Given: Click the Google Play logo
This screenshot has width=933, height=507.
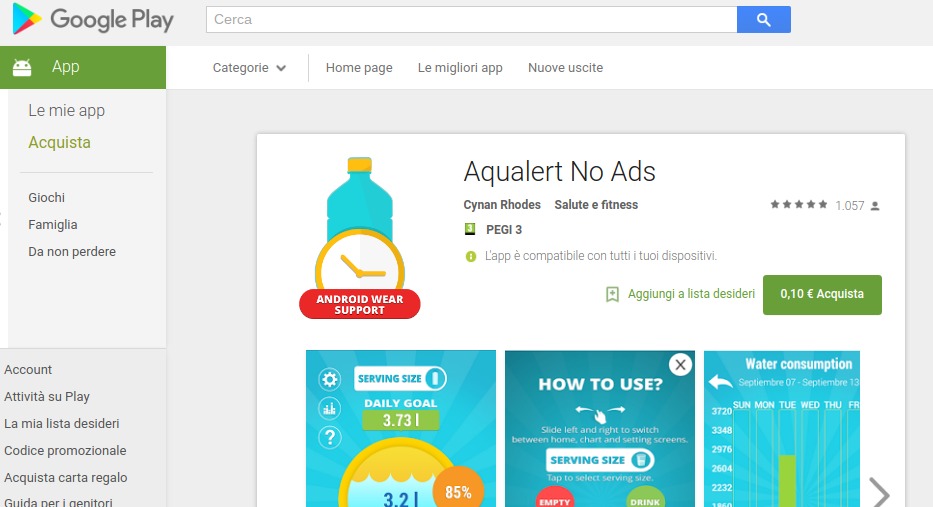Looking at the screenshot, I should [x=93, y=20].
